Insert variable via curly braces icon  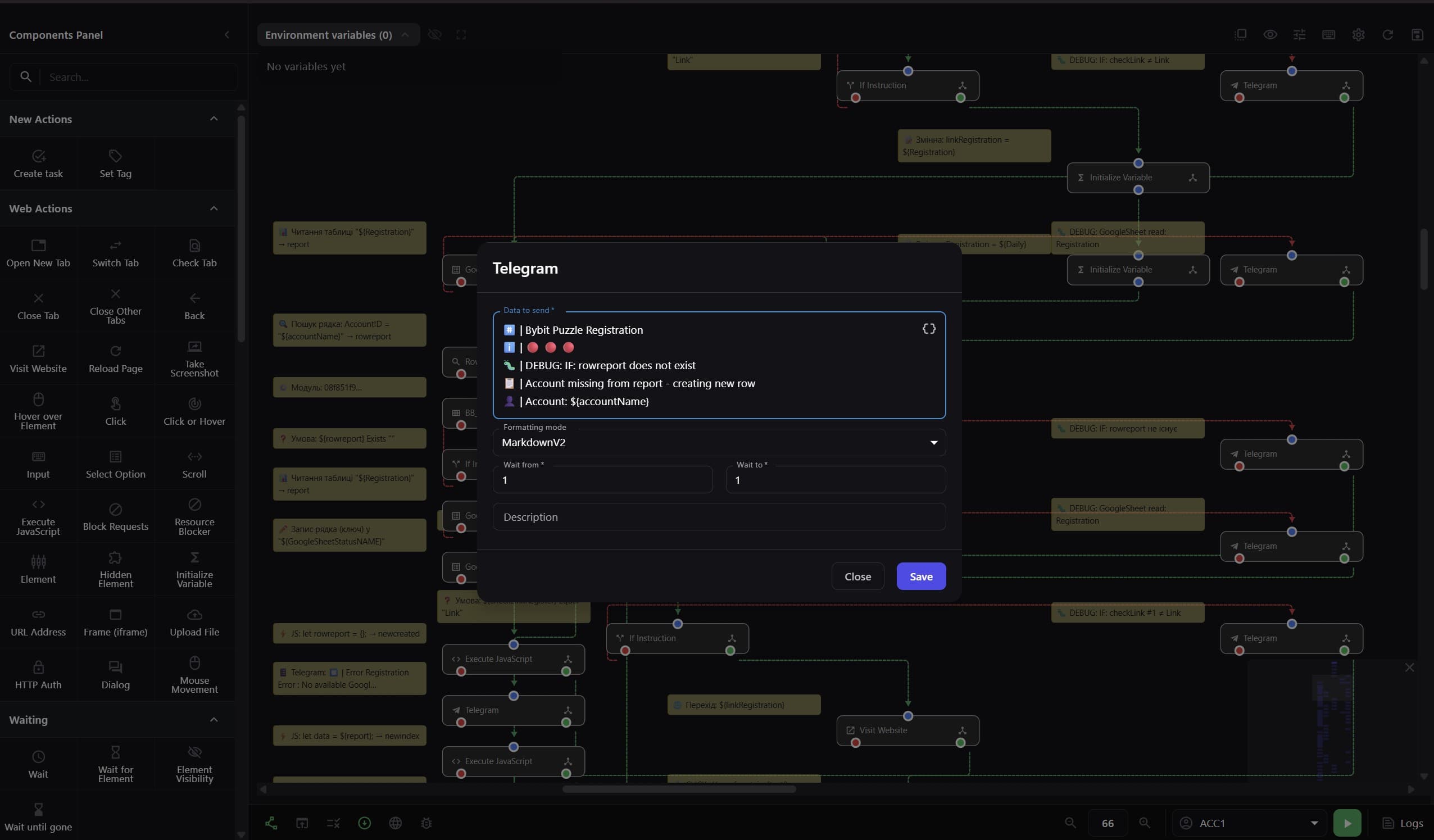[929, 328]
